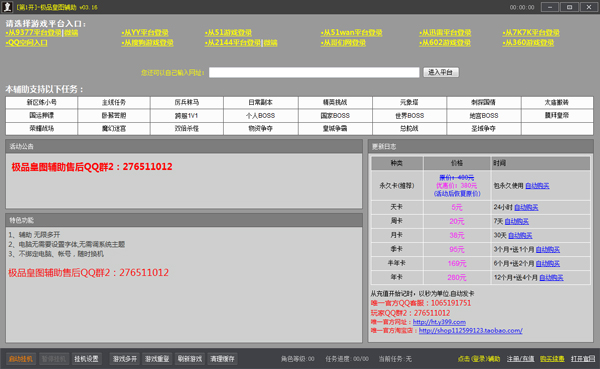Viewport: 600px width, 369px height.
Task: Open the QQ空间入口 link
Action: [x=26, y=42]
